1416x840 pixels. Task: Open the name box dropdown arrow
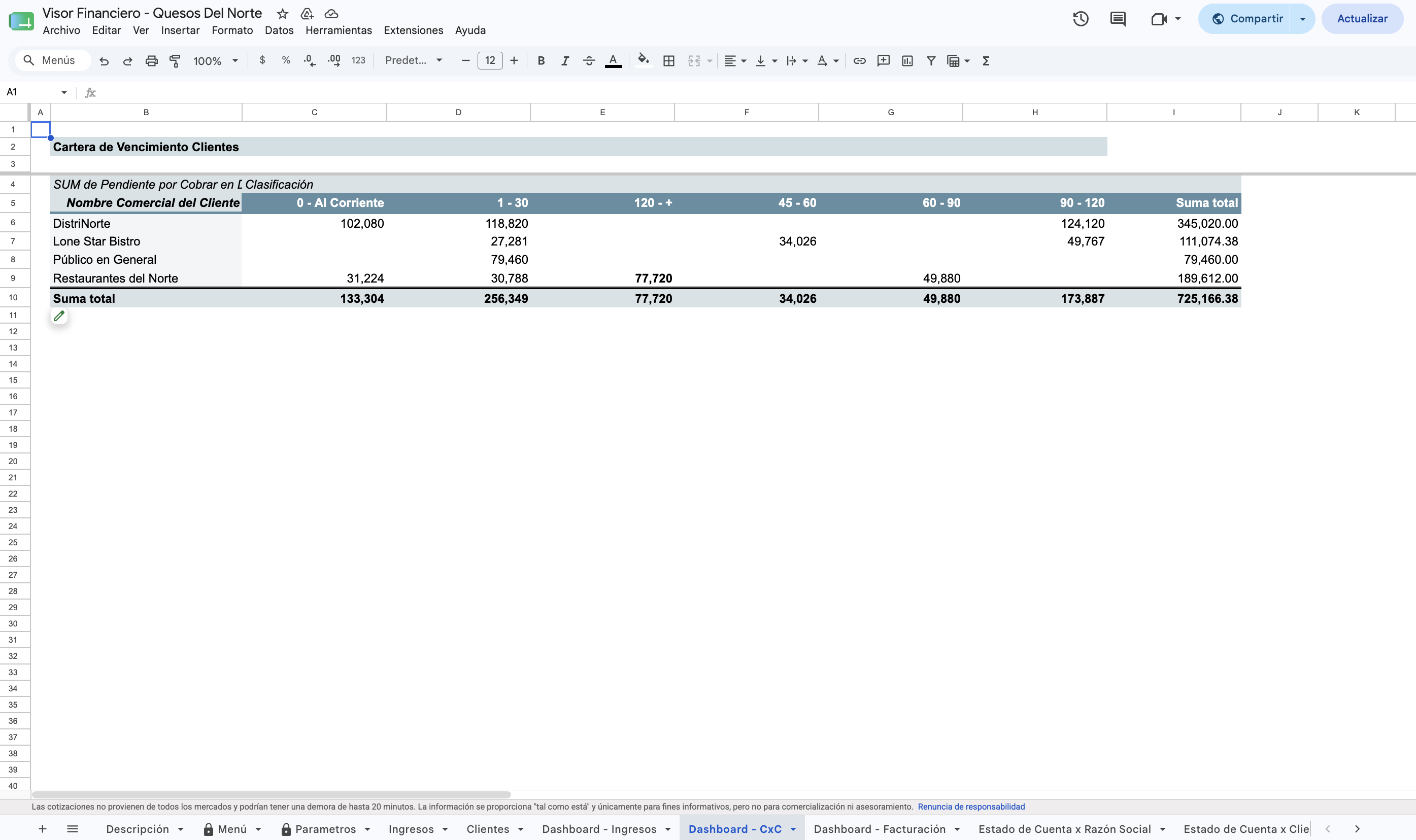point(64,92)
